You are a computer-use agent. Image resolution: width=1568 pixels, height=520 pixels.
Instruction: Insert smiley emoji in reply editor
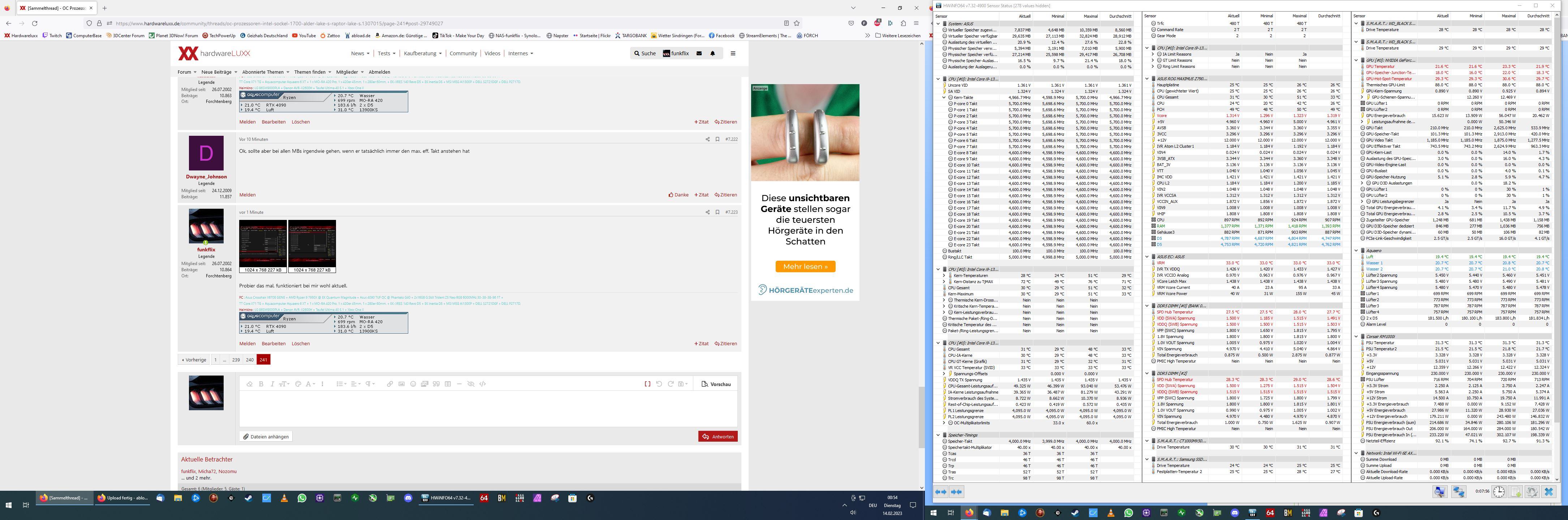pyautogui.click(x=413, y=384)
